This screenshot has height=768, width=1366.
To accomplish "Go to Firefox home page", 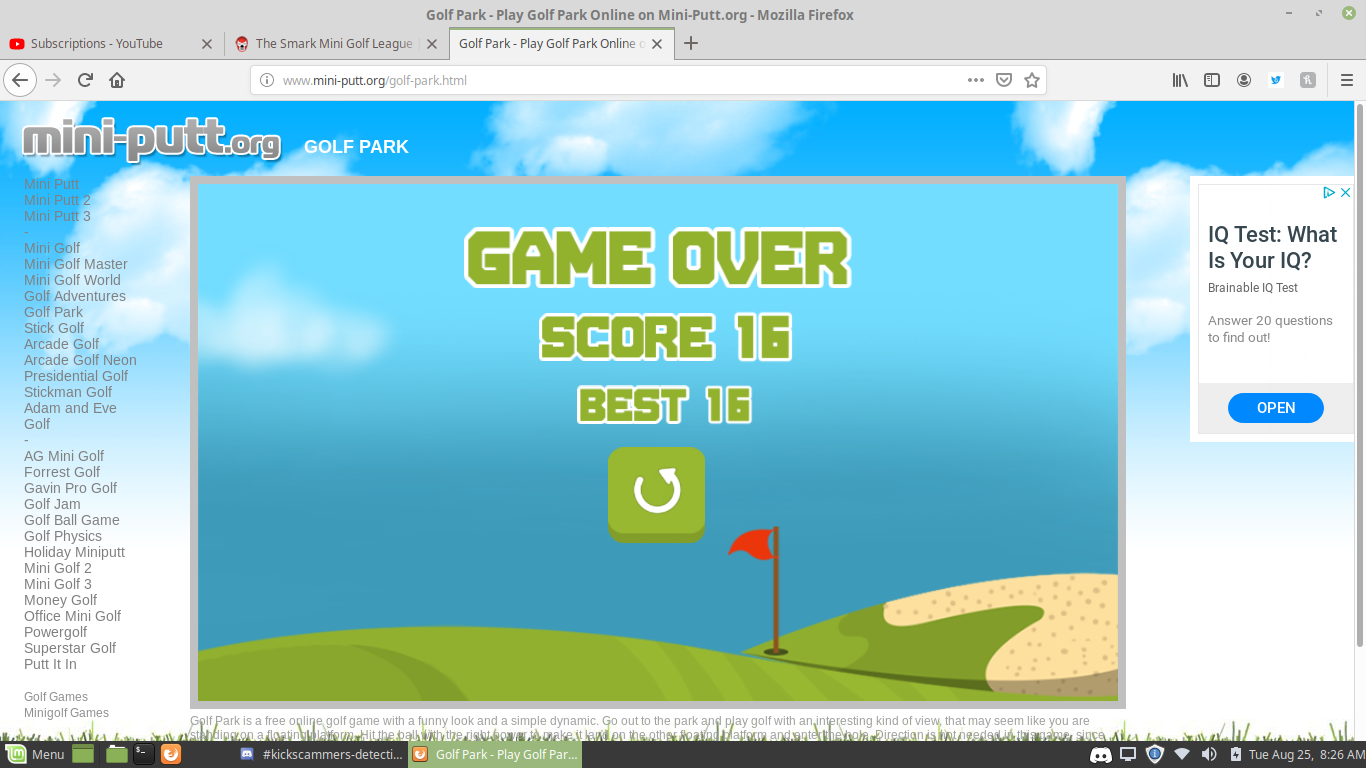I will [x=117, y=80].
